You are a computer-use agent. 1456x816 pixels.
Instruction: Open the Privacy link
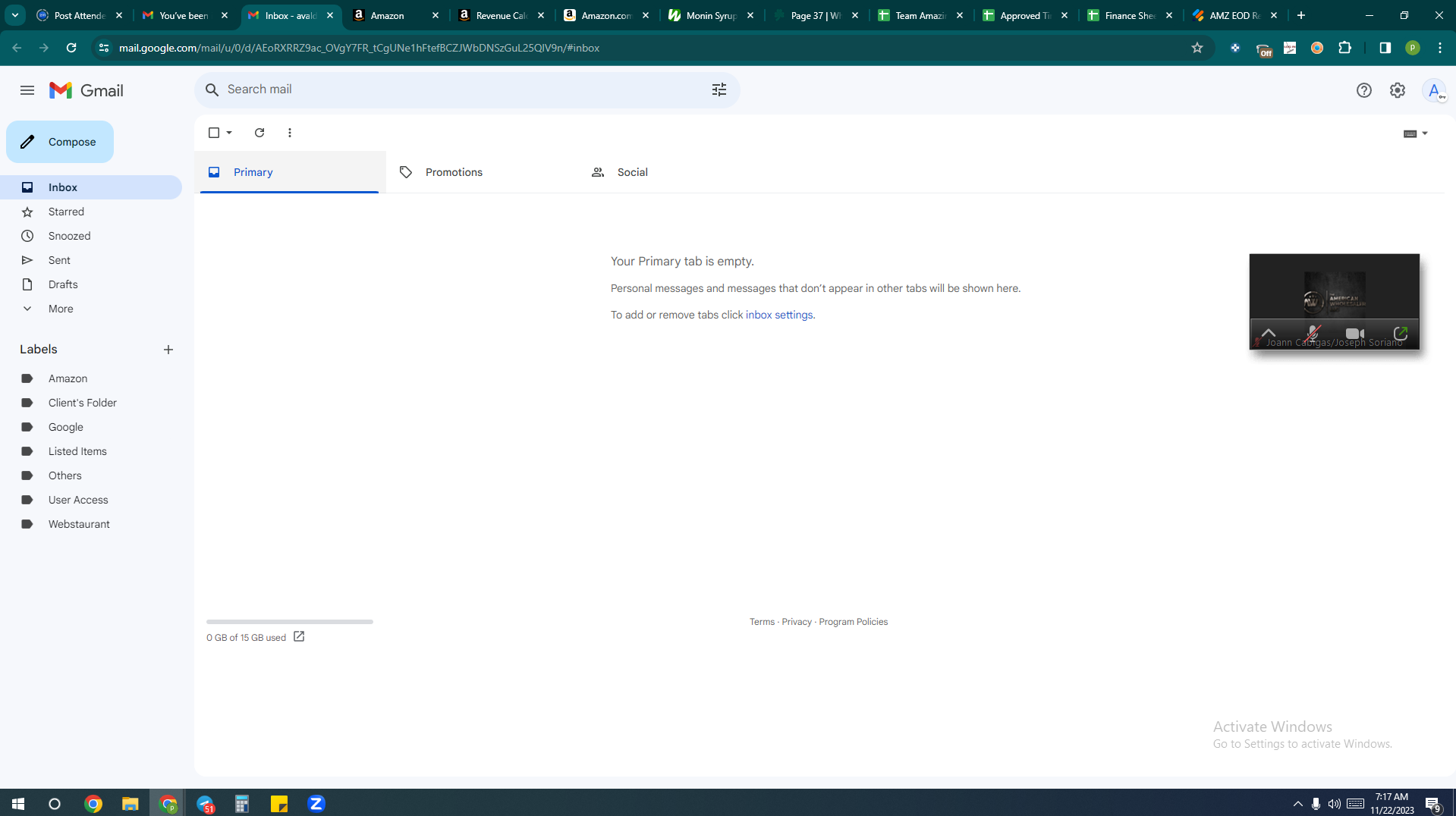point(796,622)
